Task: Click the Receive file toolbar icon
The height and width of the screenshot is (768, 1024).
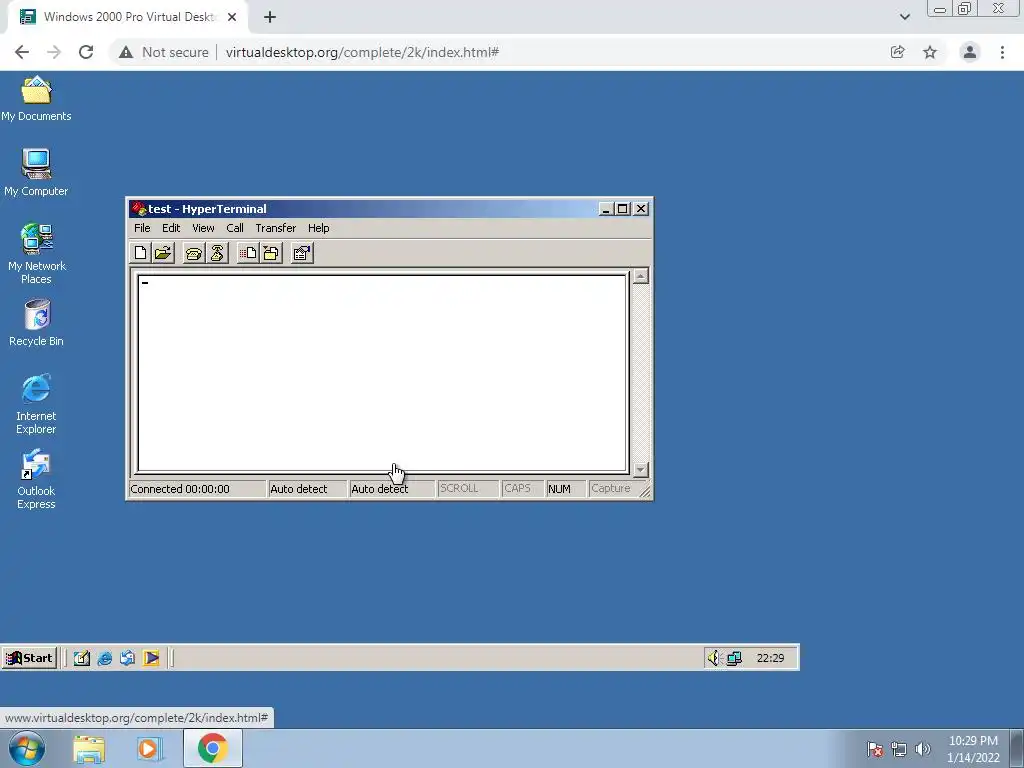Action: click(x=271, y=253)
